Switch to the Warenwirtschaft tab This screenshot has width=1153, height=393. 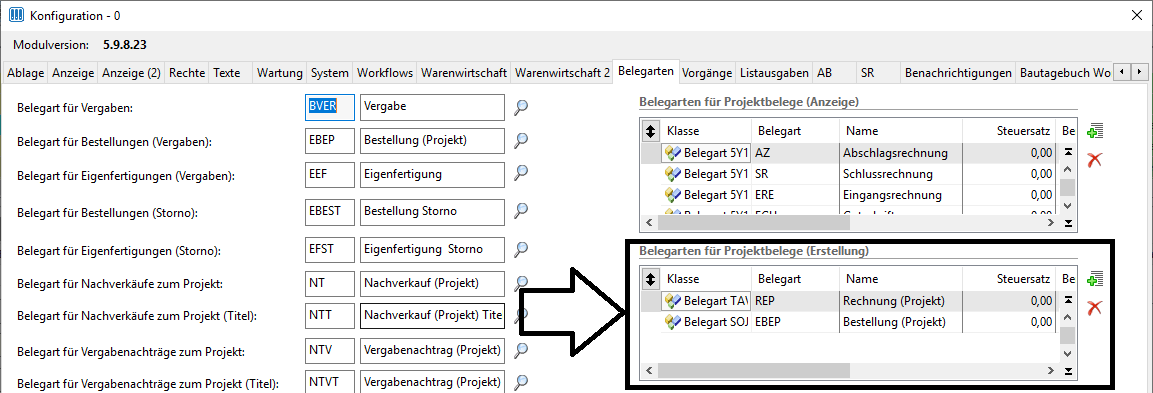click(463, 73)
